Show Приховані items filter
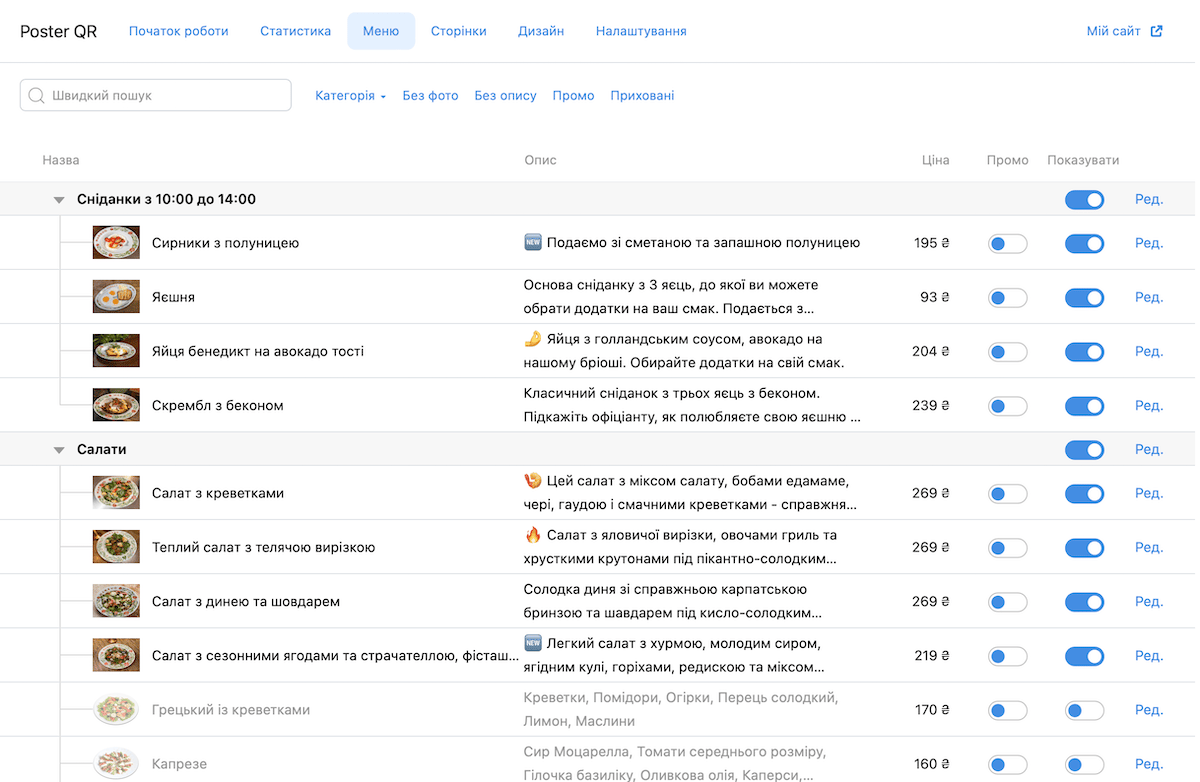Image resolution: width=1200 pixels, height=782 pixels. [642, 96]
